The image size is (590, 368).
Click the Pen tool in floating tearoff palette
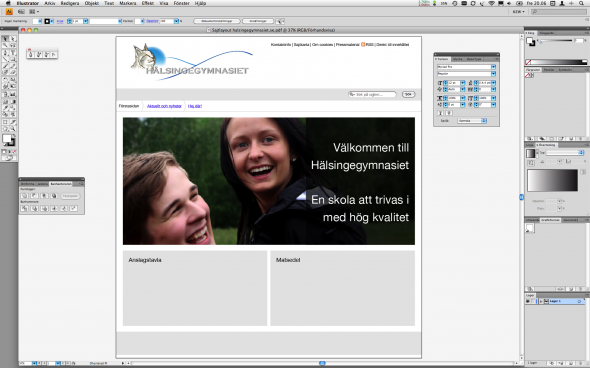(30, 55)
